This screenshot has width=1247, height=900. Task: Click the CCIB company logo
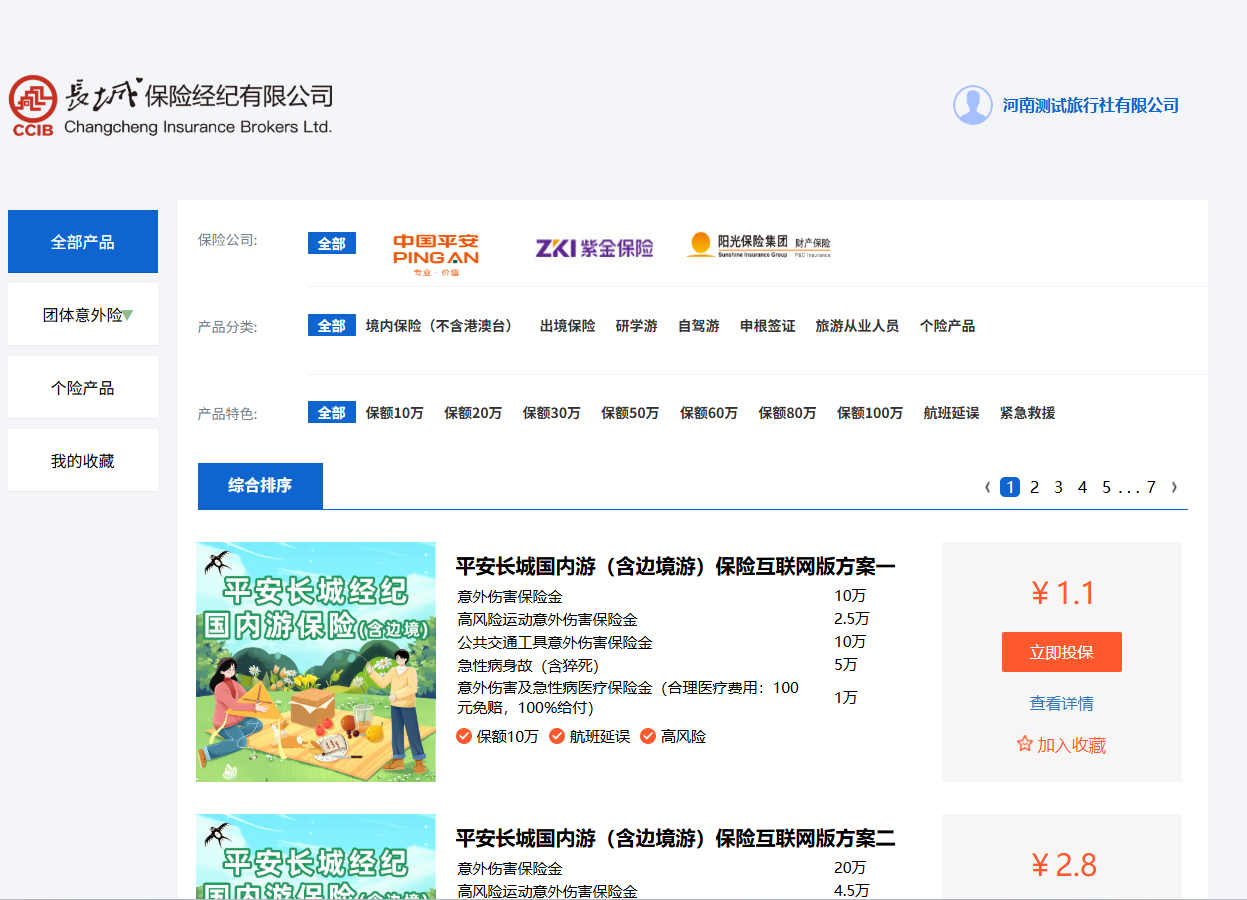(34, 105)
